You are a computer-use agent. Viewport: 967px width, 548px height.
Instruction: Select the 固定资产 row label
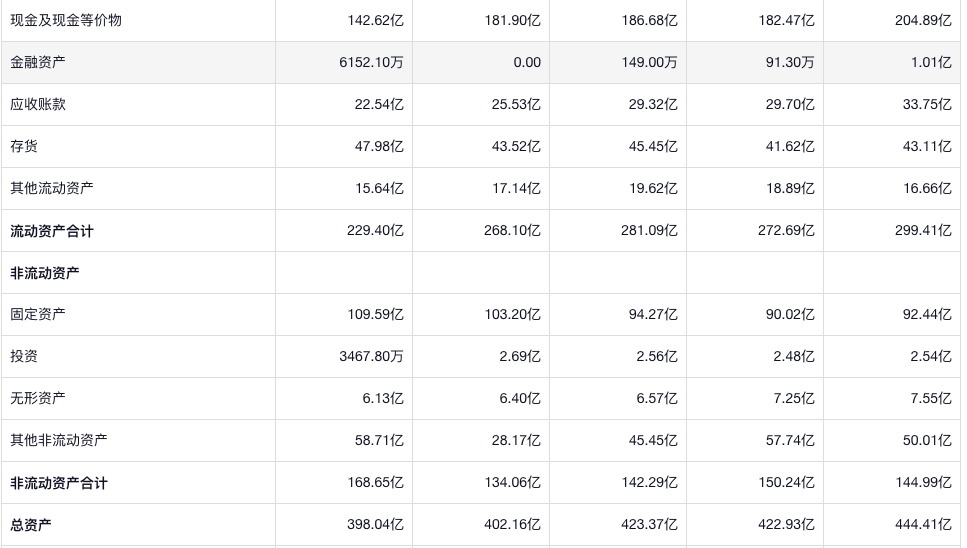pos(38,314)
